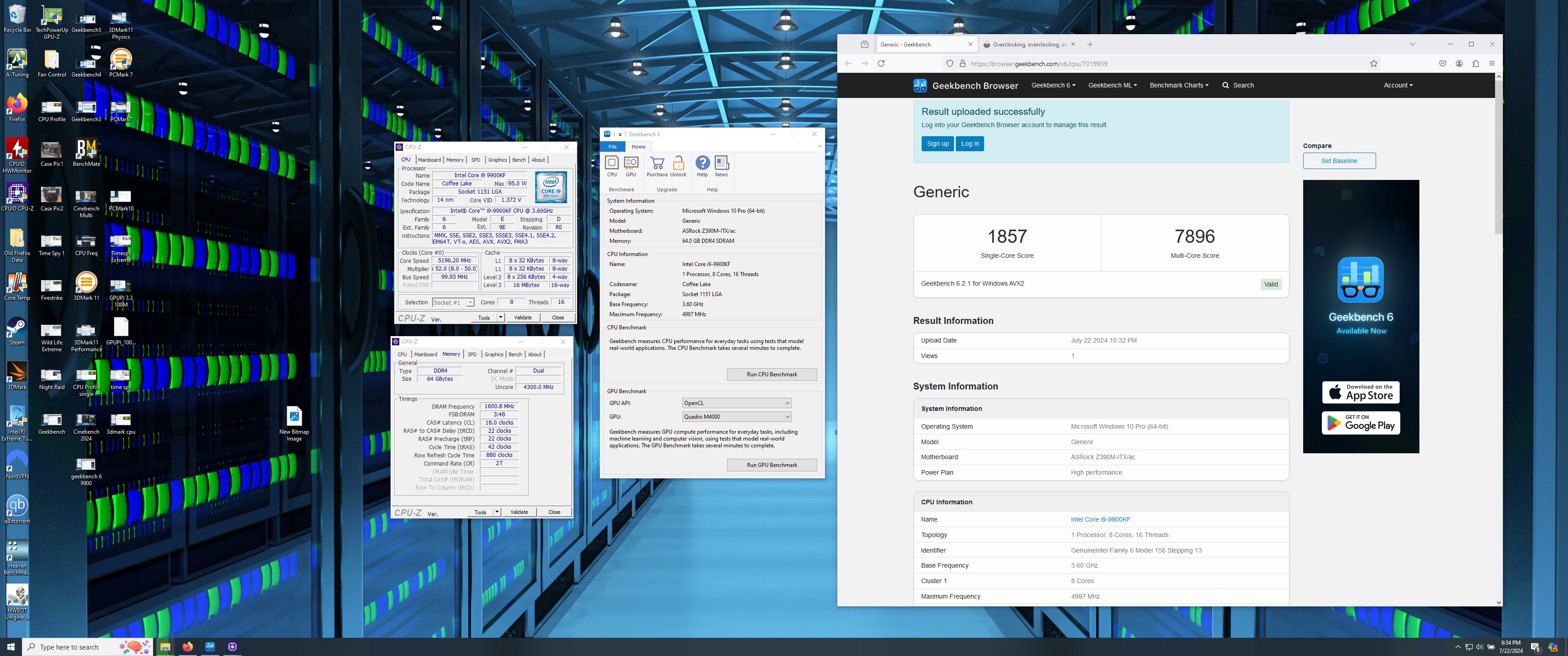This screenshot has height=656, width=1568.
Task: Open the Purchase cart icon in Geekbench 6
Action: pyautogui.click(x=657, y=163)
